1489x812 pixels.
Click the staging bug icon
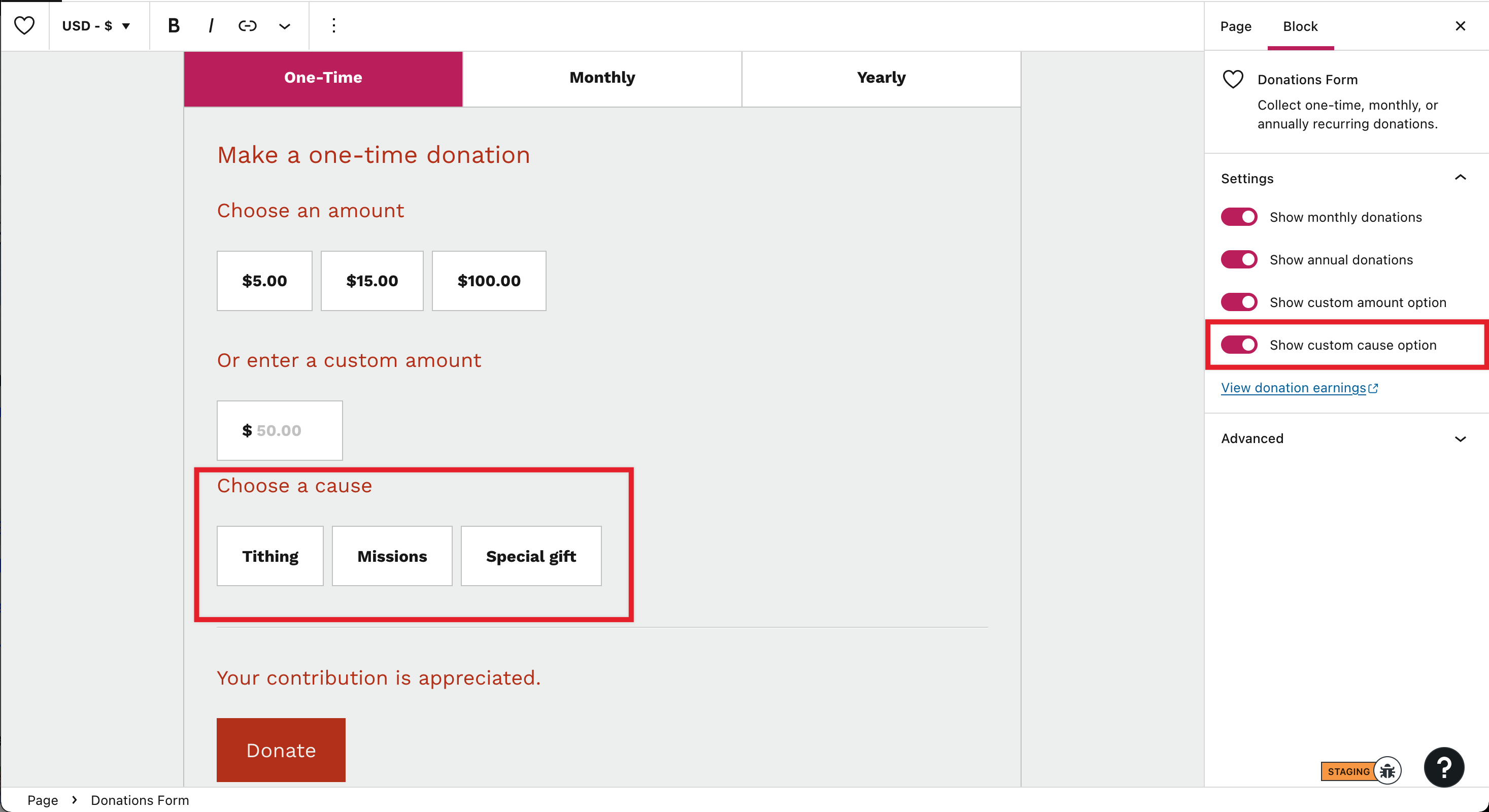tap(1388, 771)
